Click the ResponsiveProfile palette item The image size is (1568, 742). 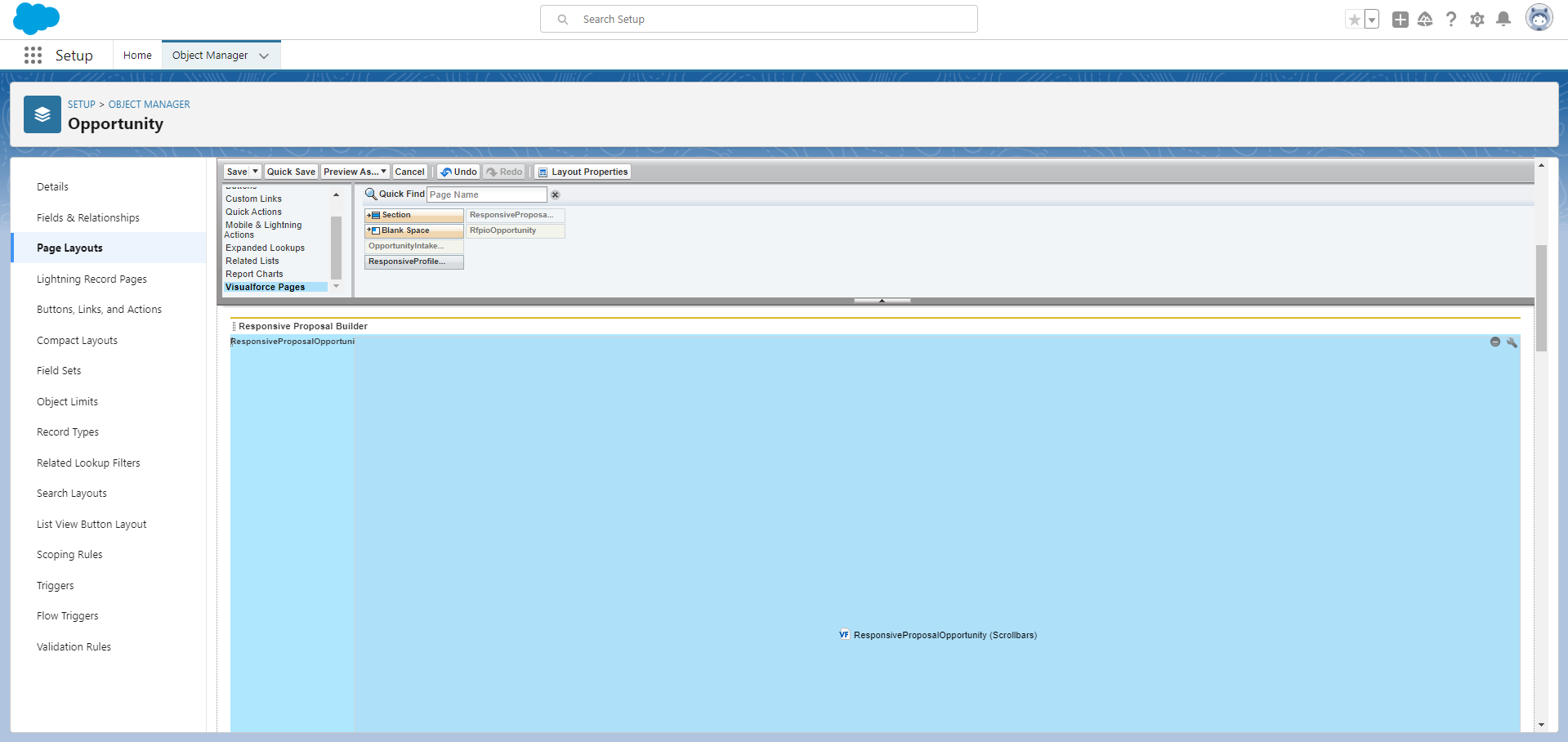414,261
